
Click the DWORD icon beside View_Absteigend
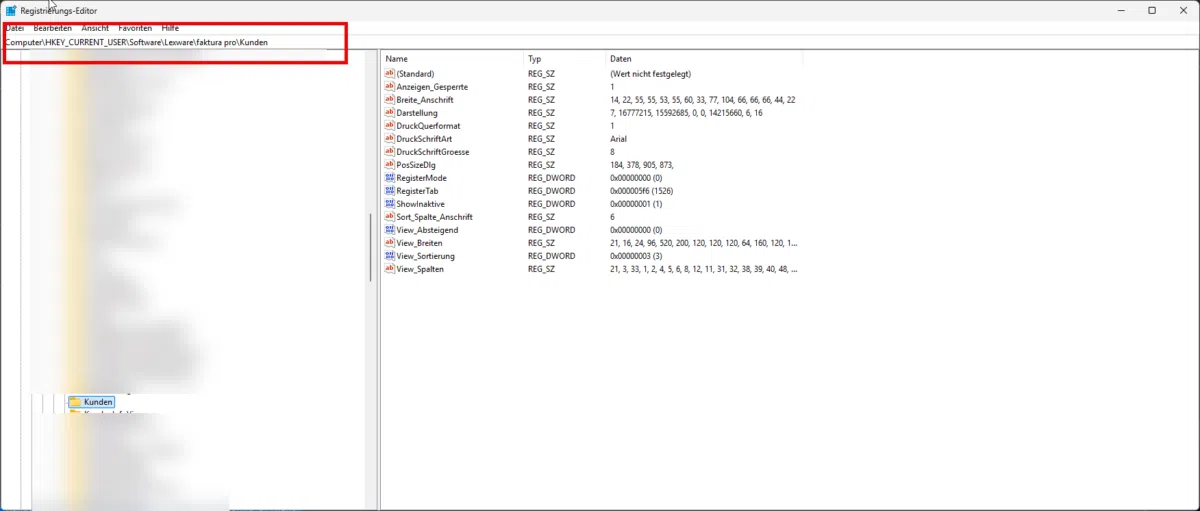click(x=390, y=230)
